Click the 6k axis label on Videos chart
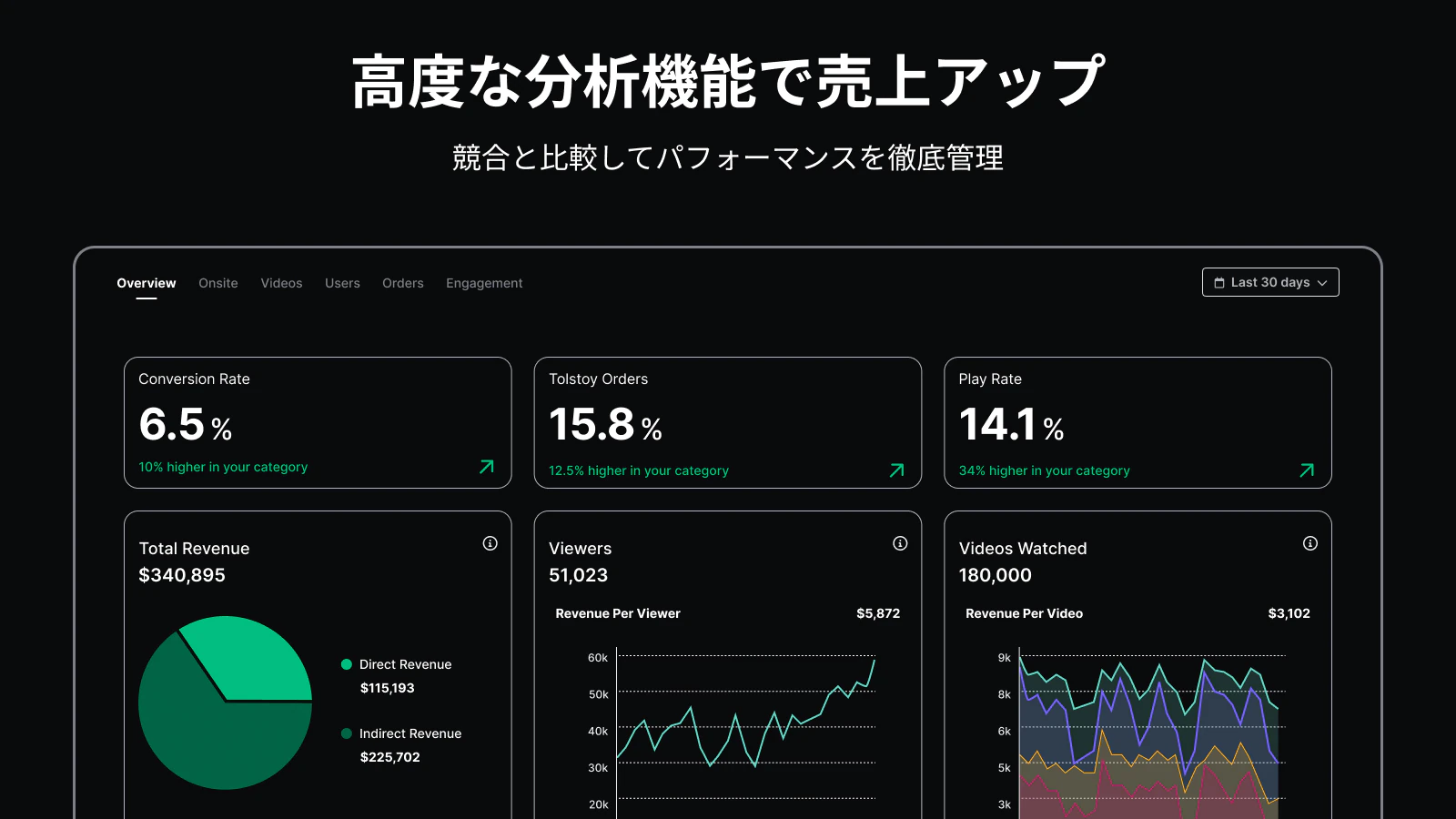This screenshot has width=1456, height=819. tap(1005, 732)
